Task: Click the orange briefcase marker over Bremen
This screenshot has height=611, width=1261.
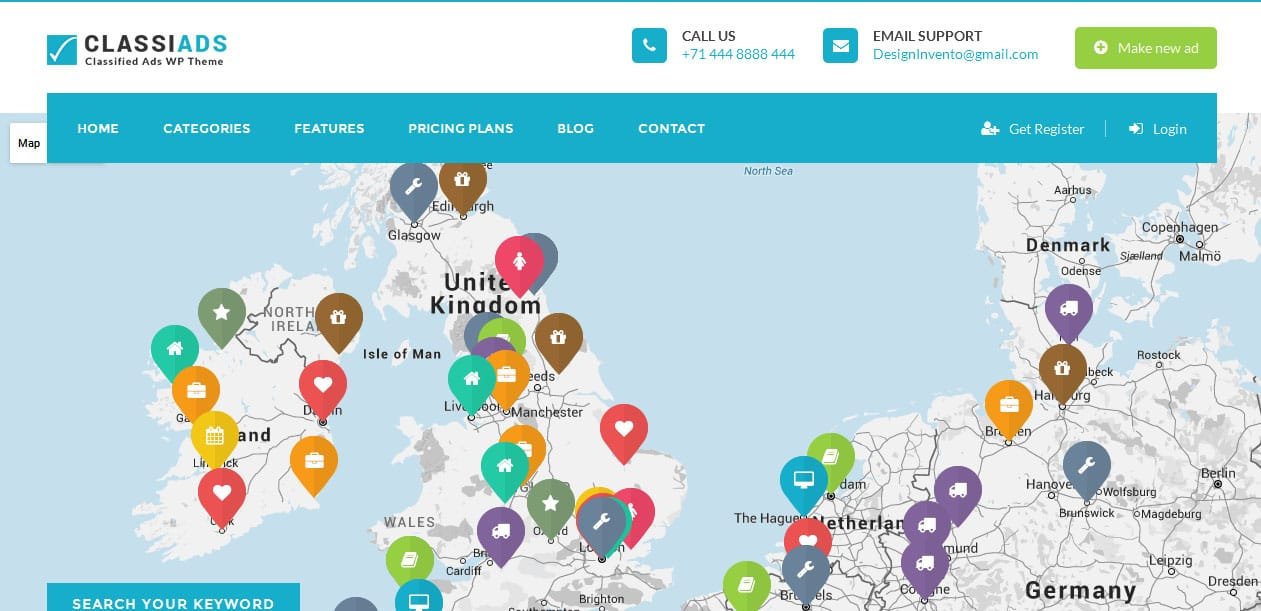Action: (x=1008, y=408)
